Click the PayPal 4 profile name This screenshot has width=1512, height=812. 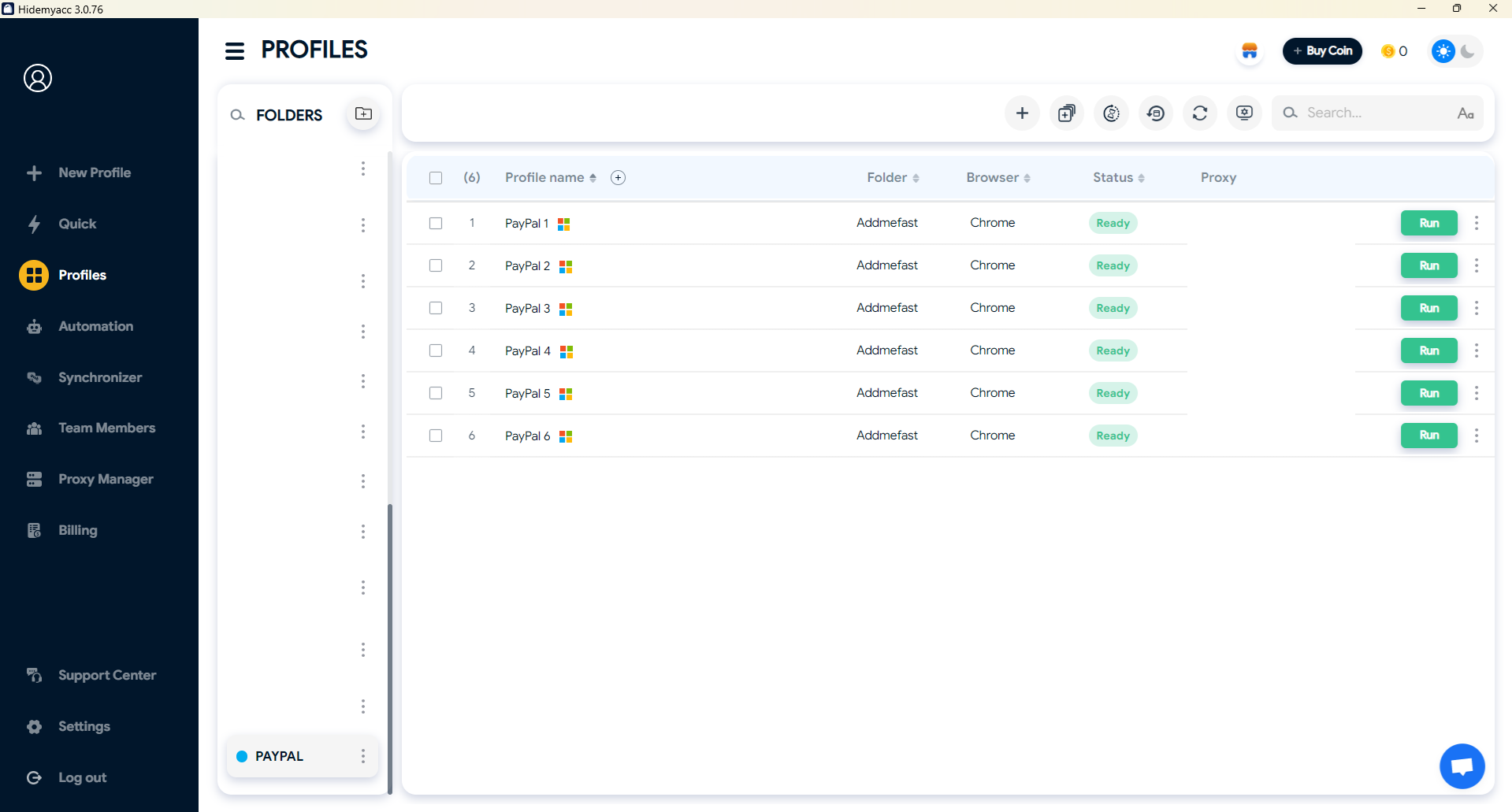coord(528,351)
